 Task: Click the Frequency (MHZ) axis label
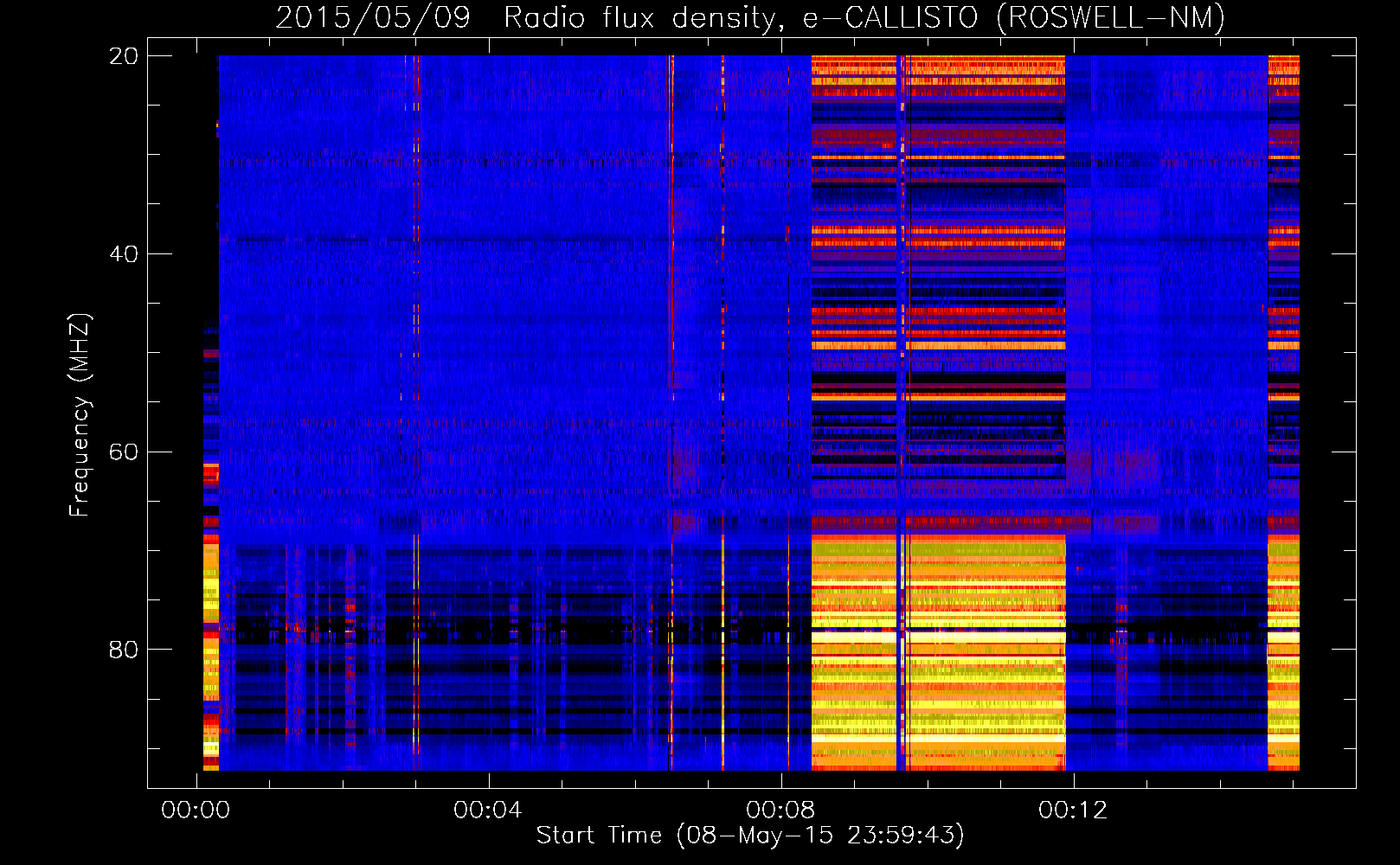pyautogui.click(x=79, y=415)
